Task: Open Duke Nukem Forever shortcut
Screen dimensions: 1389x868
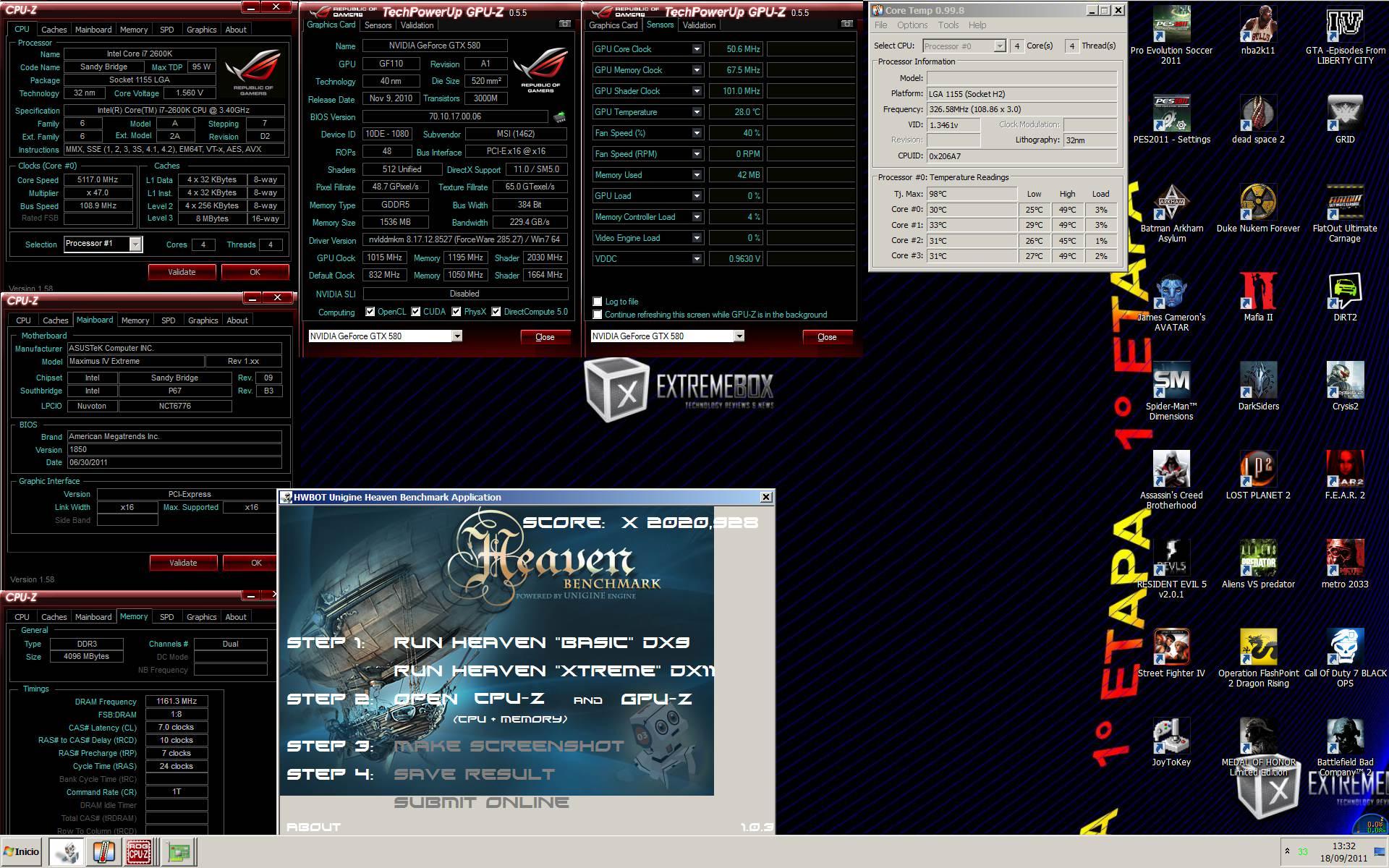Action: click(1258, 209)
